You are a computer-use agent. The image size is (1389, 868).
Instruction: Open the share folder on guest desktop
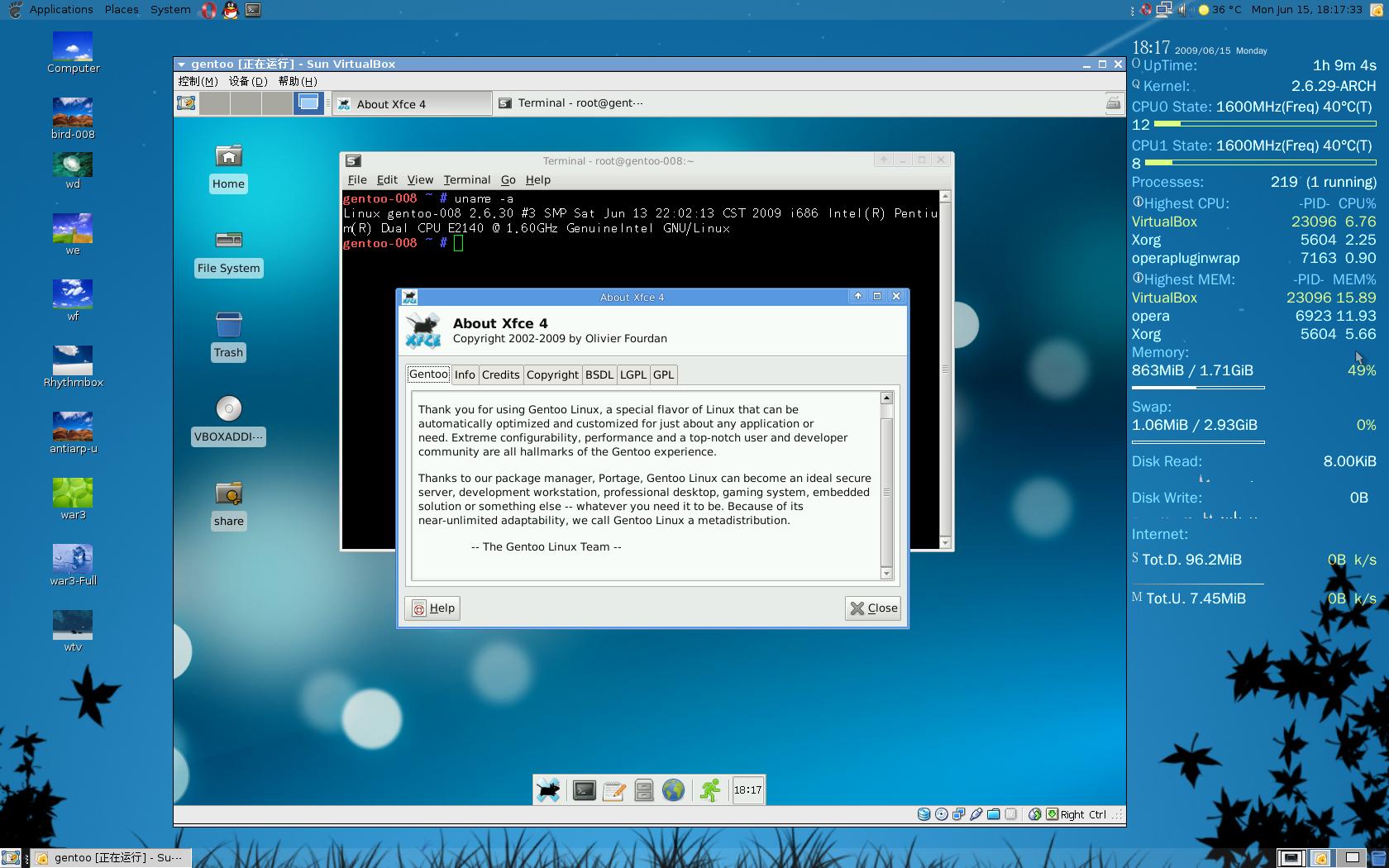coord(228,505)
